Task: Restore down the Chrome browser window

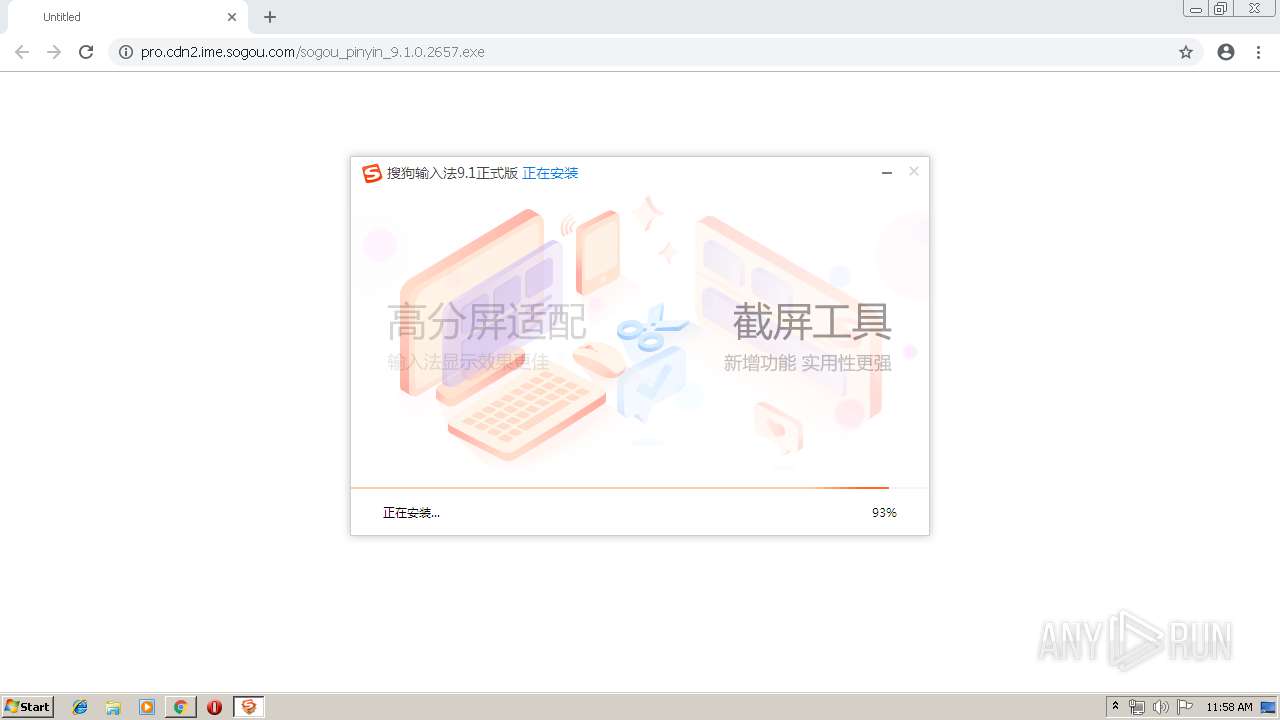Action: [1221, 9]
